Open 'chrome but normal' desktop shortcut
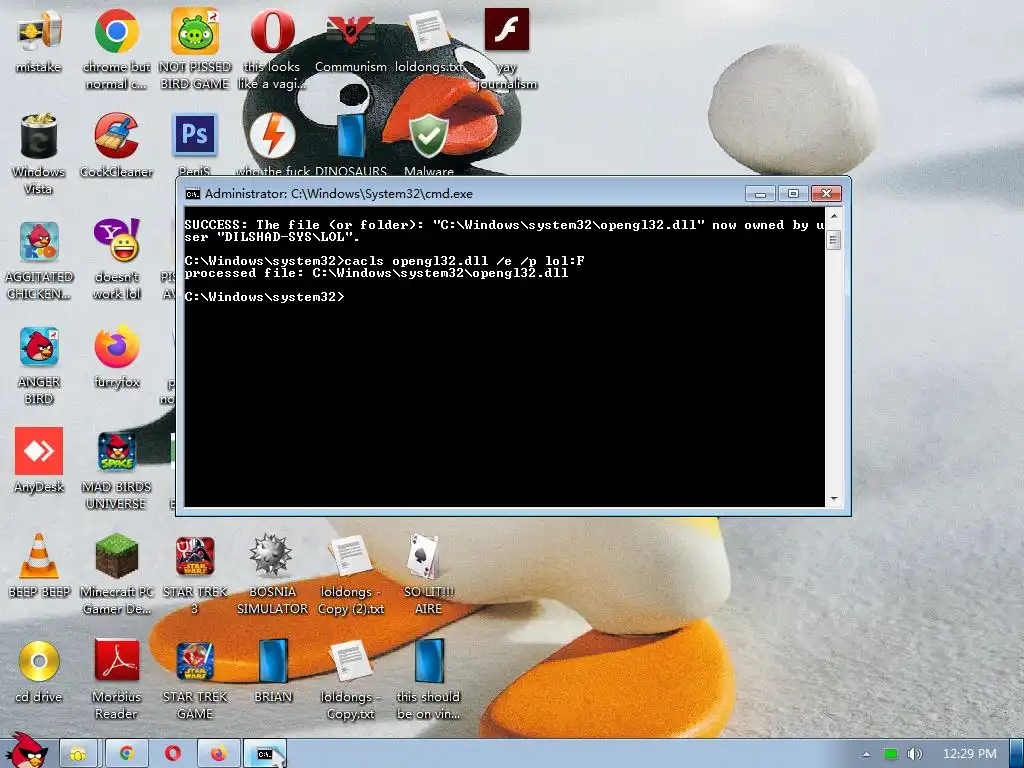This screenshot has width=1024, height=768. tap(116, 31)
